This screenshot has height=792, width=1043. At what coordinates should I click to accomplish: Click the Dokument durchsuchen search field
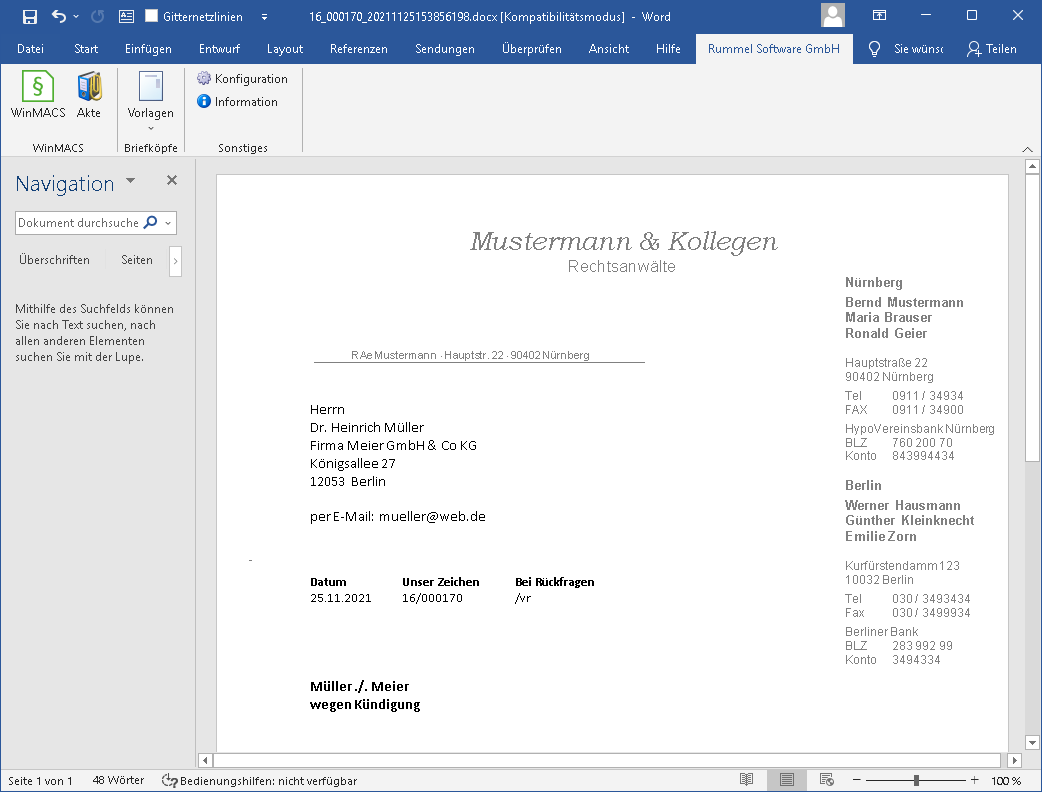[x=78, y=223]
